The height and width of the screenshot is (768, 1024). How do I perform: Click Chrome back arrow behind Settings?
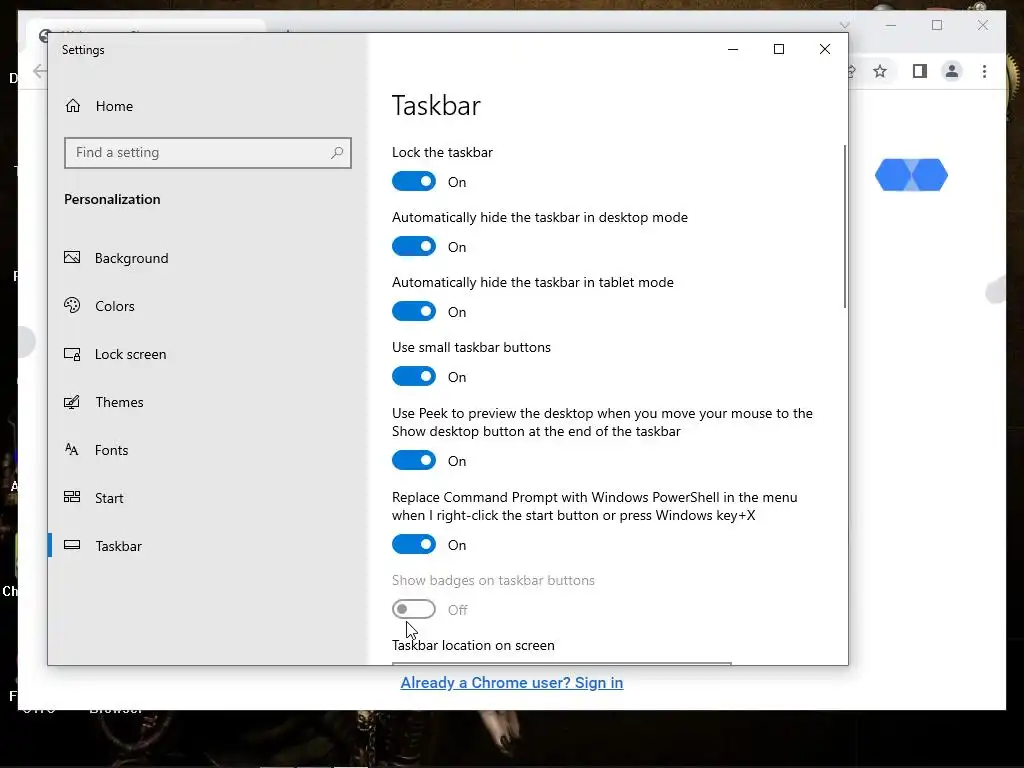(x=40, y=71)
